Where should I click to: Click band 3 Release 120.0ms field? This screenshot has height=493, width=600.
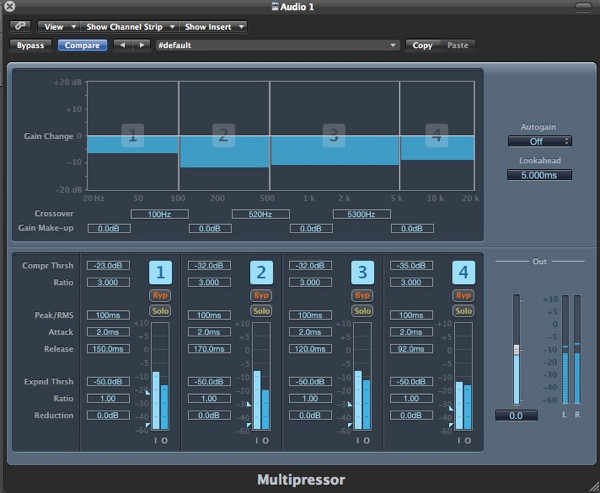pyautogui.click(x=310, y=349)
